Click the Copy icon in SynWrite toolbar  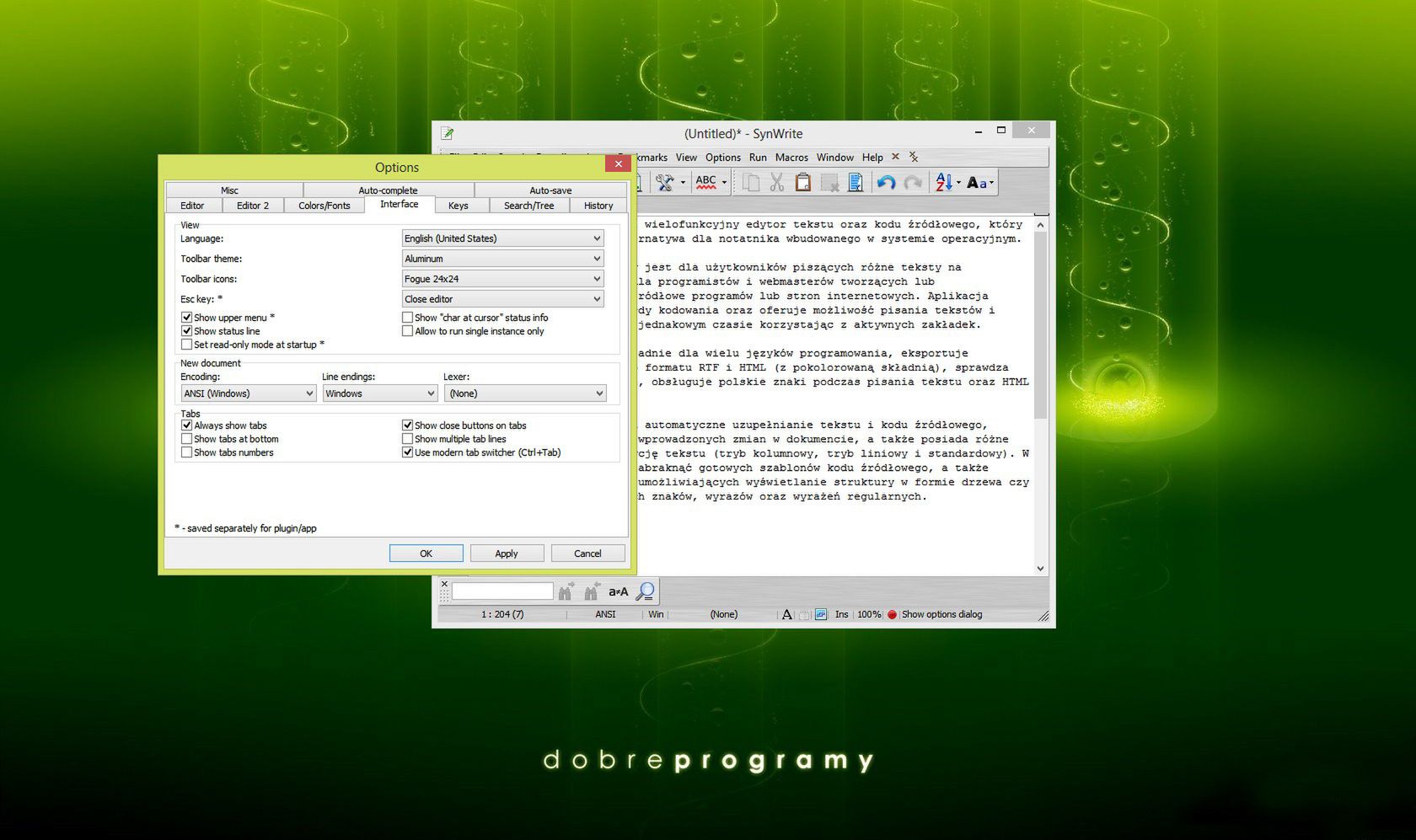click(750, 182)
